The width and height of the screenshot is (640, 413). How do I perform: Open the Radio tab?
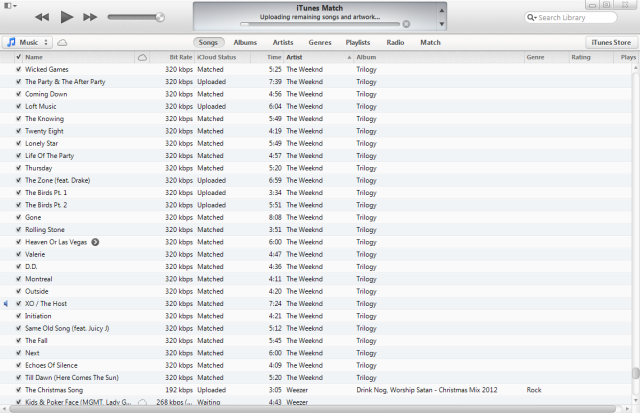(395, 42)
